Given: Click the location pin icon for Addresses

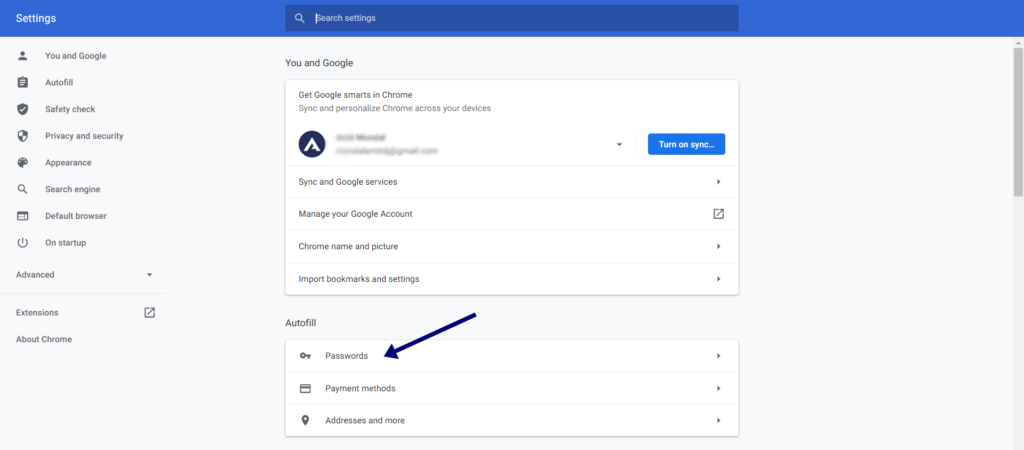Looking at the screenshot, I should point(305,421).
